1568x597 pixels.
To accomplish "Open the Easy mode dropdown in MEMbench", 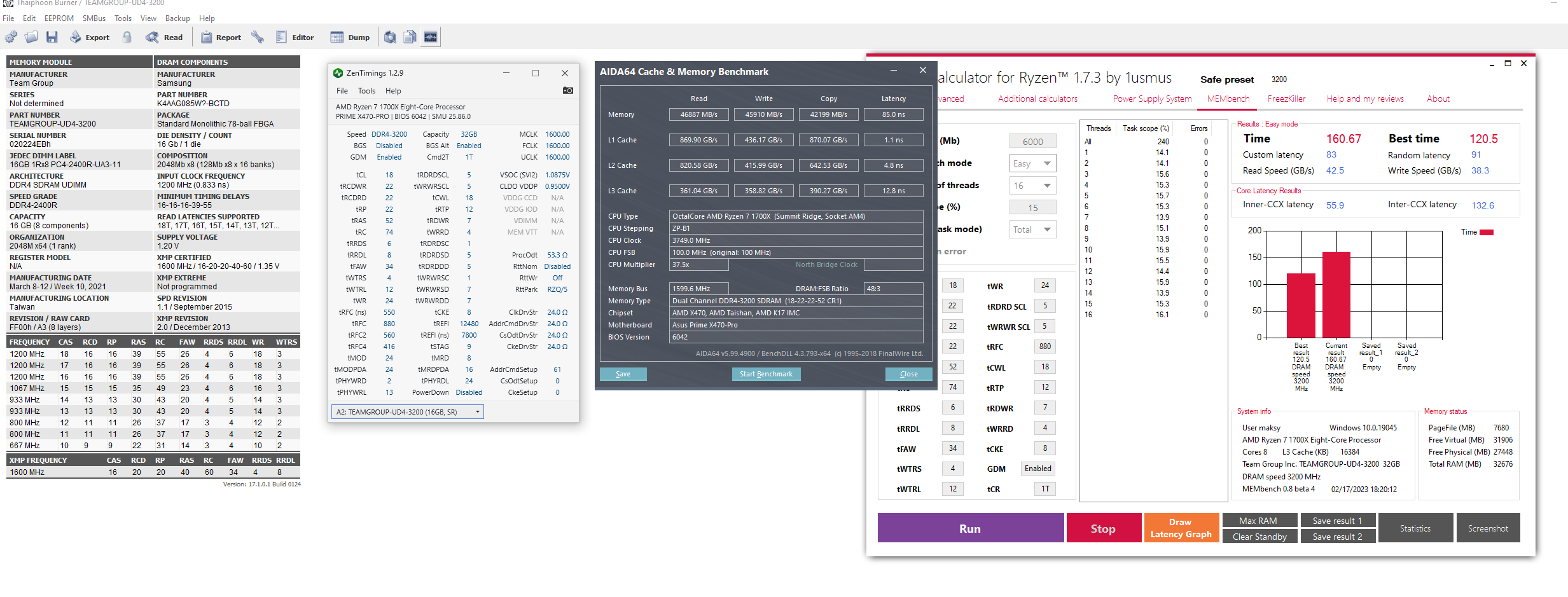I will coord(1033,163).
